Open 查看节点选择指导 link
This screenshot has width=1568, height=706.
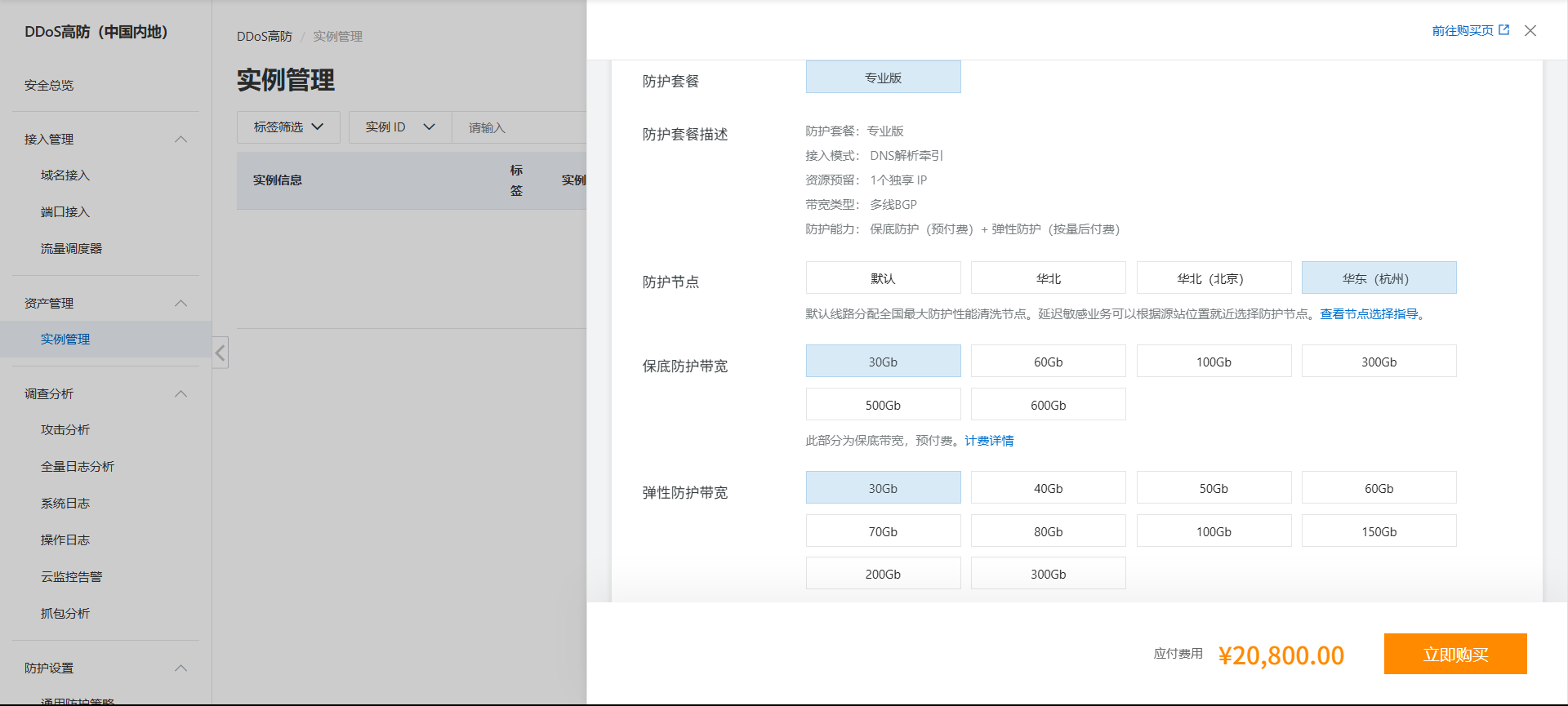1369,314
